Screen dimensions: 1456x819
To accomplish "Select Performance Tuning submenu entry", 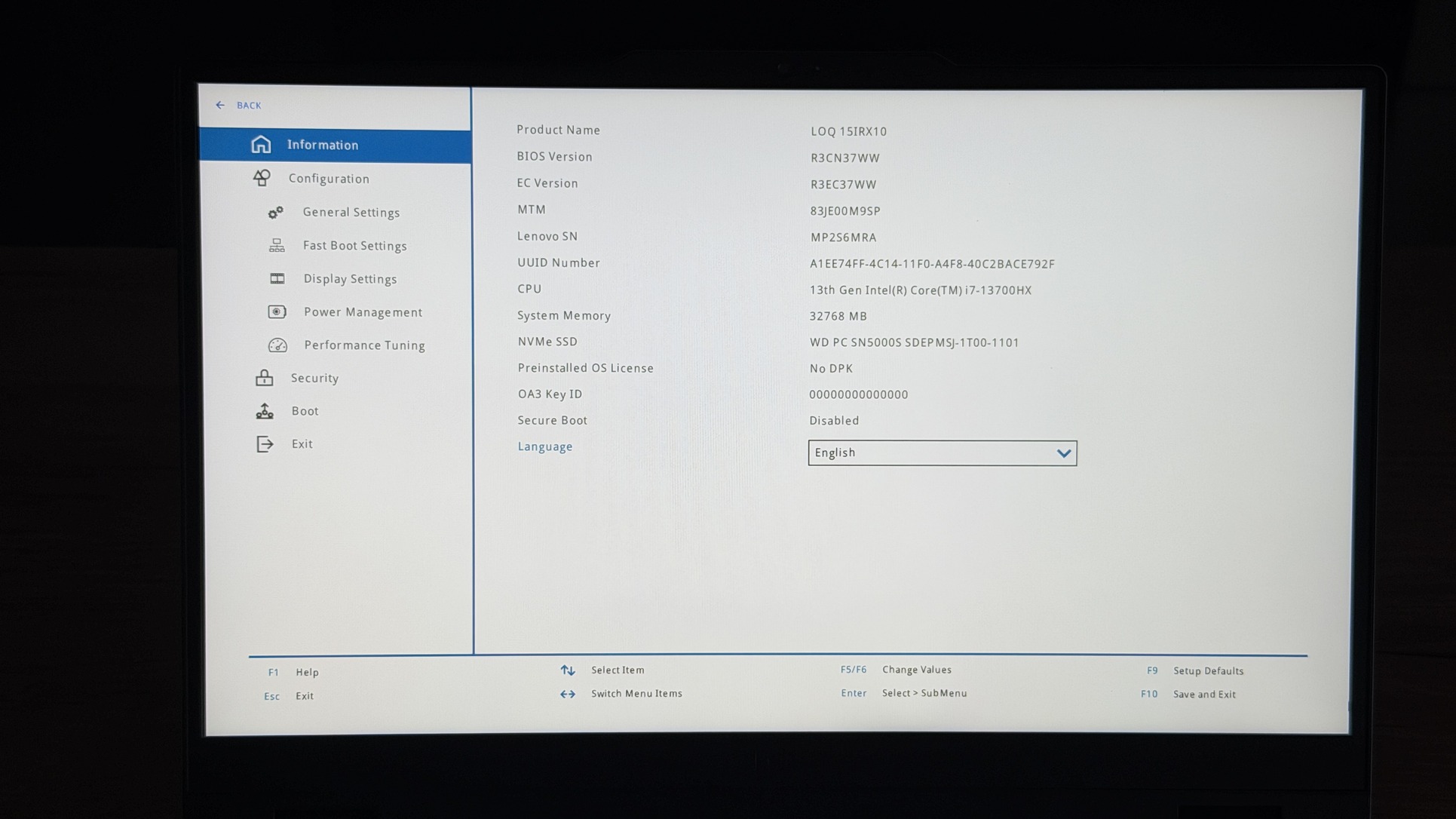I will pyautogui.click(x=364, y=345).
